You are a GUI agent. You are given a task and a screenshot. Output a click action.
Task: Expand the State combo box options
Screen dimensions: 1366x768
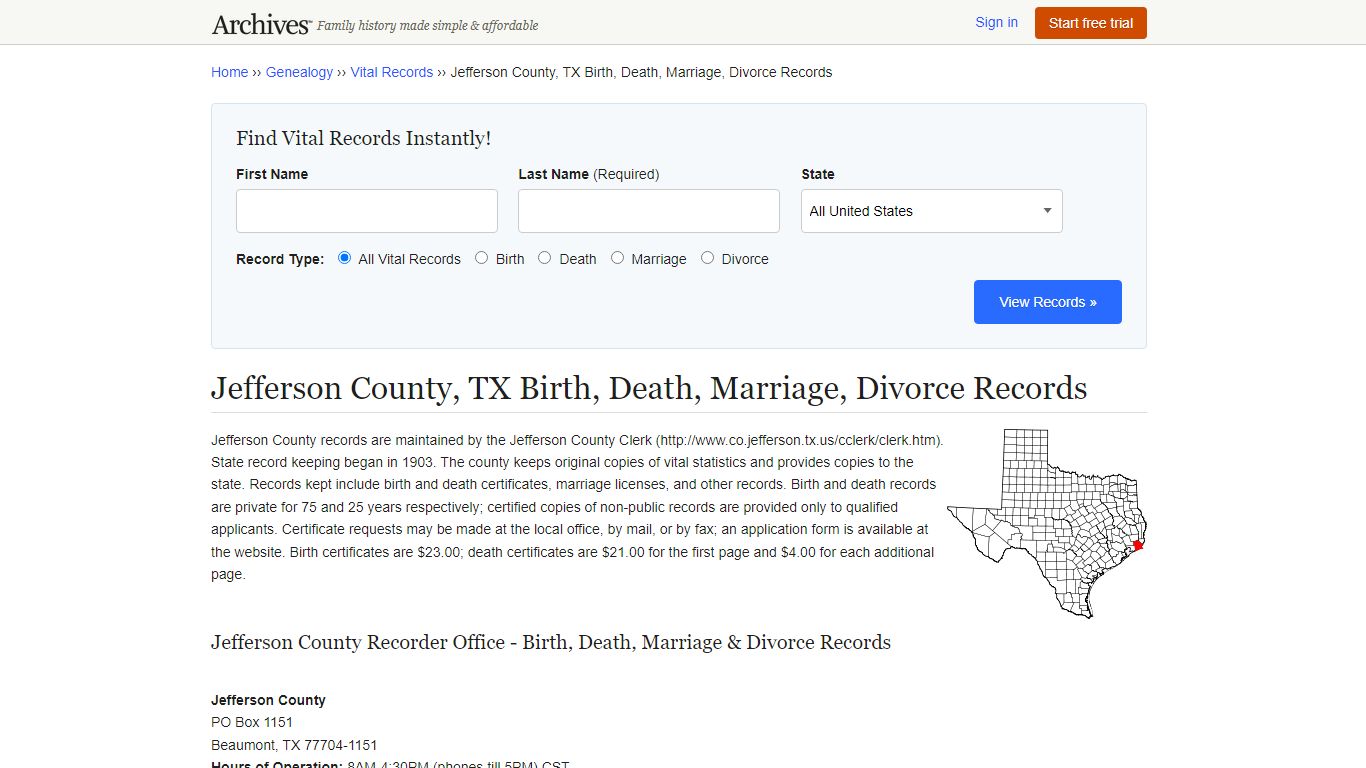pyautogui.click(x=1046, y=211)
